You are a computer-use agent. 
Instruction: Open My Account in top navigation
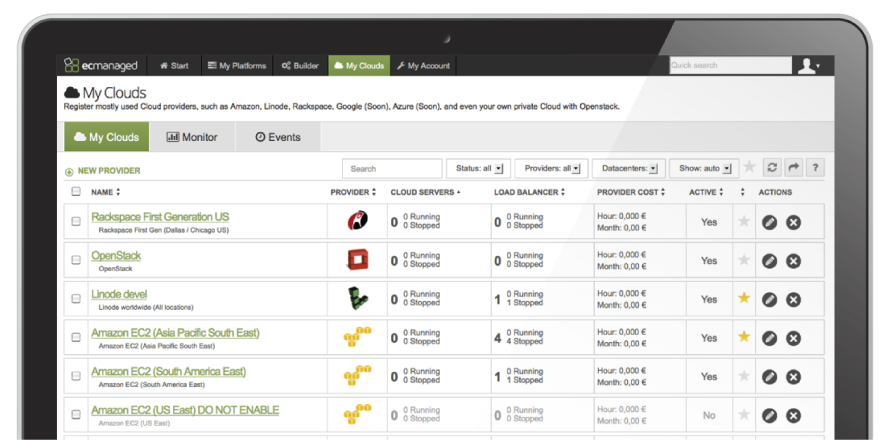[x=424, y=66]
